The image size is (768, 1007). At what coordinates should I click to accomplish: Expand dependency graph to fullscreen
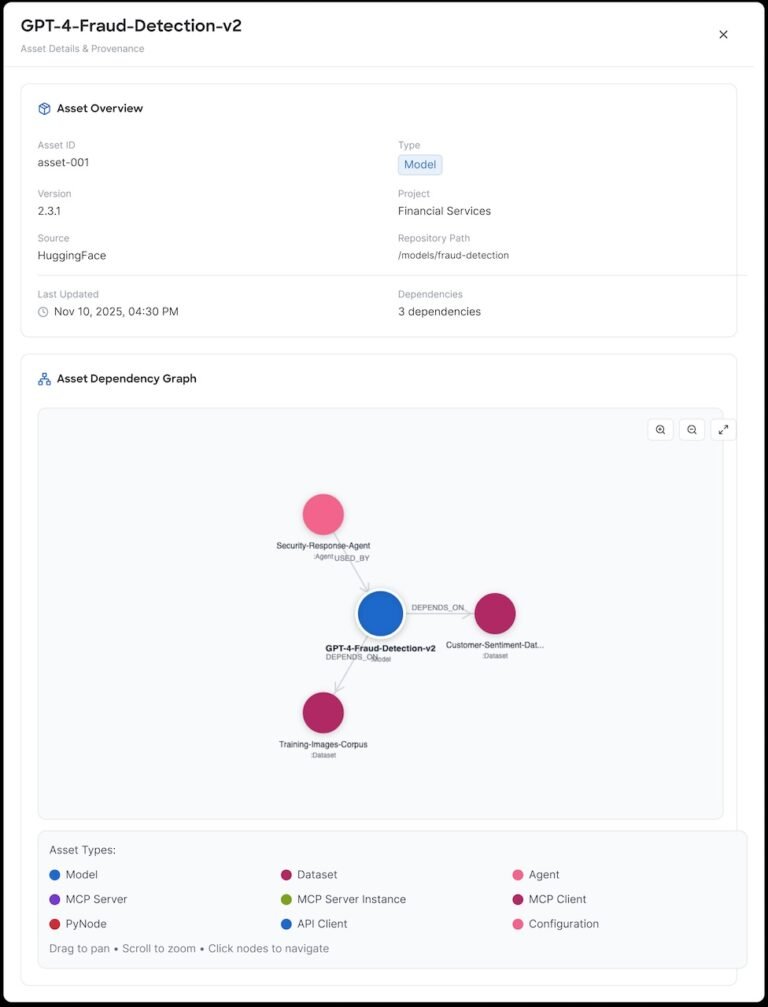pyautogui.click(x=724, y=430)
